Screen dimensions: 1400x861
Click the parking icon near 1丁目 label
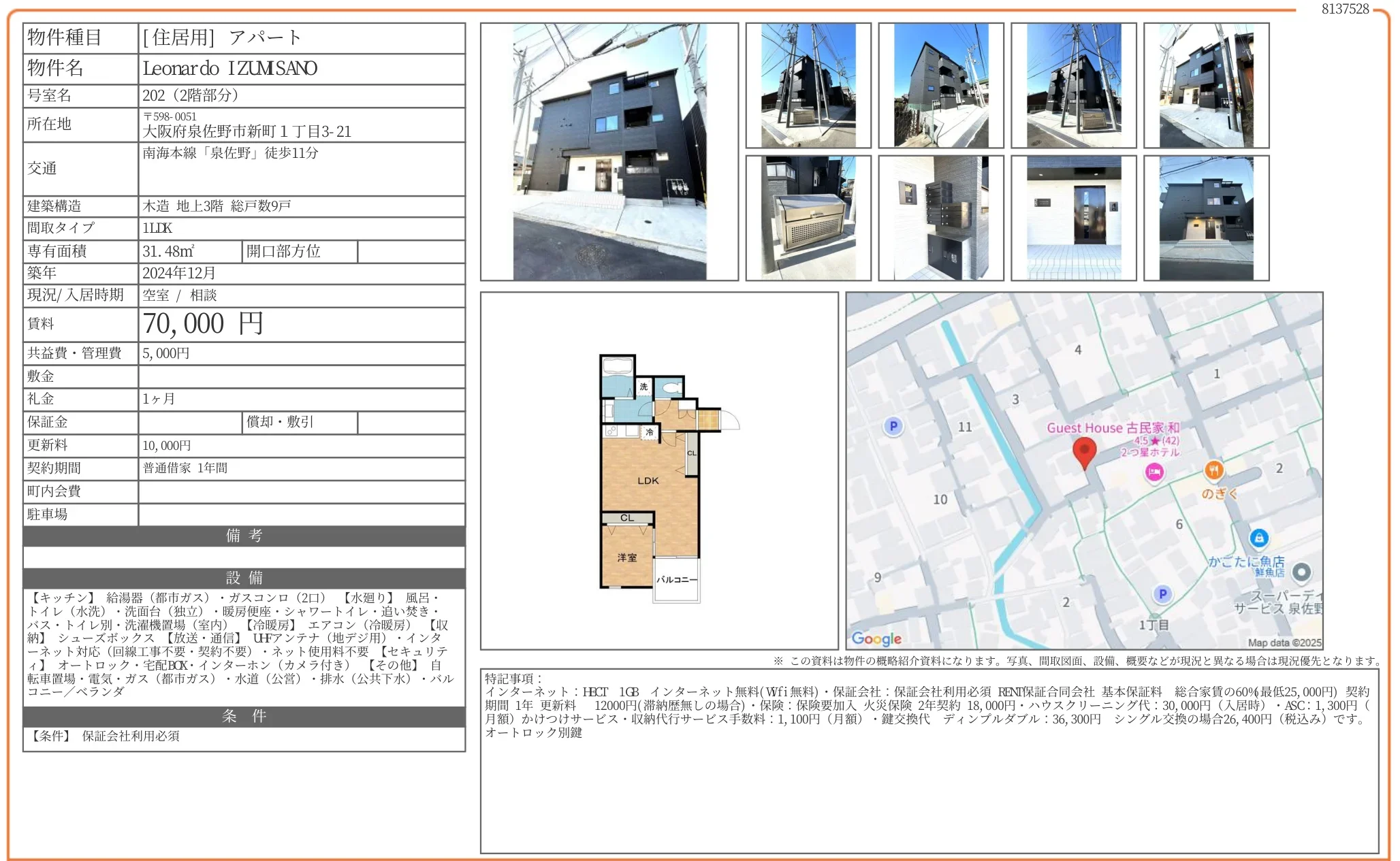(1162, 594)
